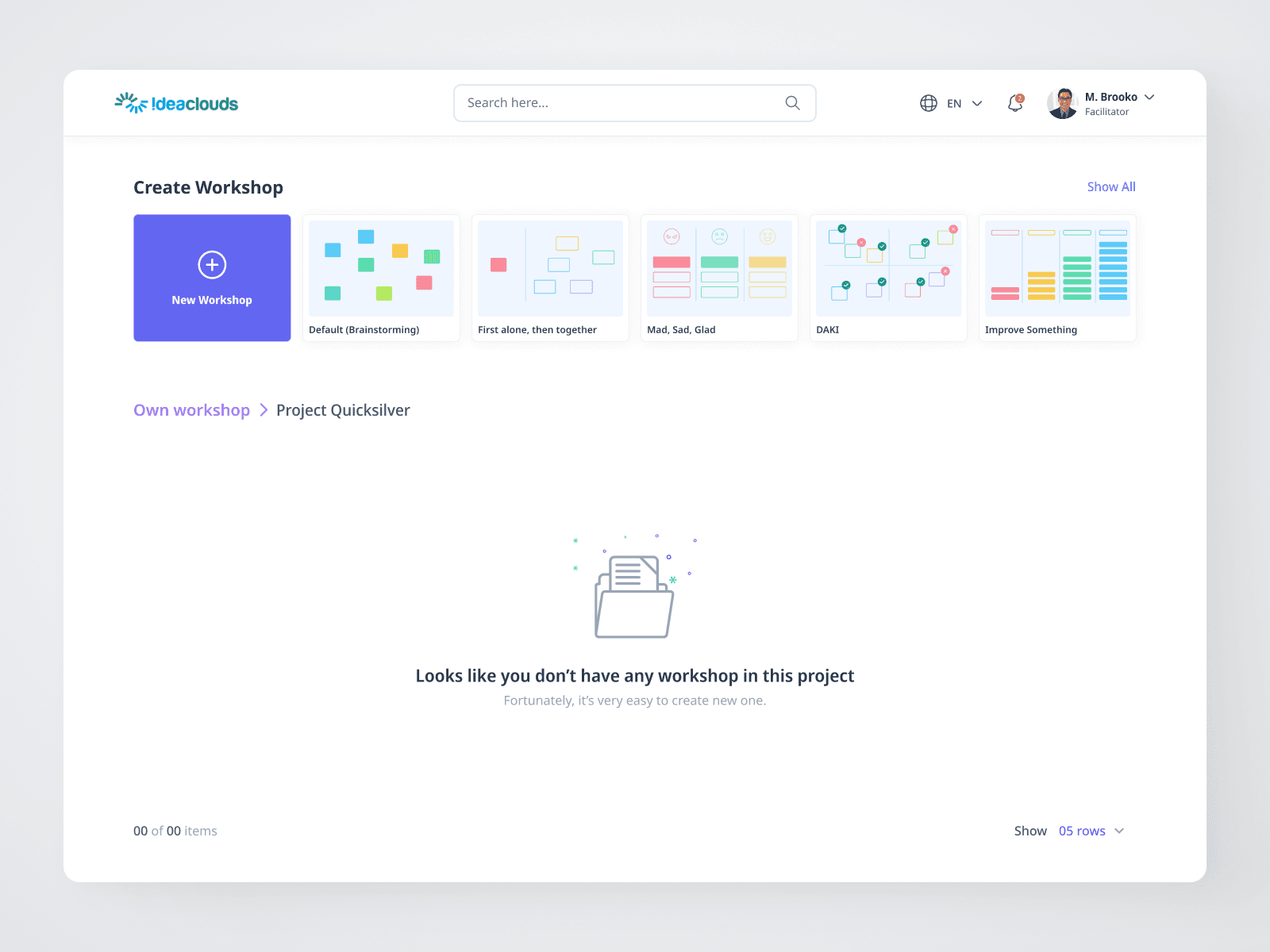The image size is (1270, 952).
Task: Click the globe language icon
Action: pos(929,103)
